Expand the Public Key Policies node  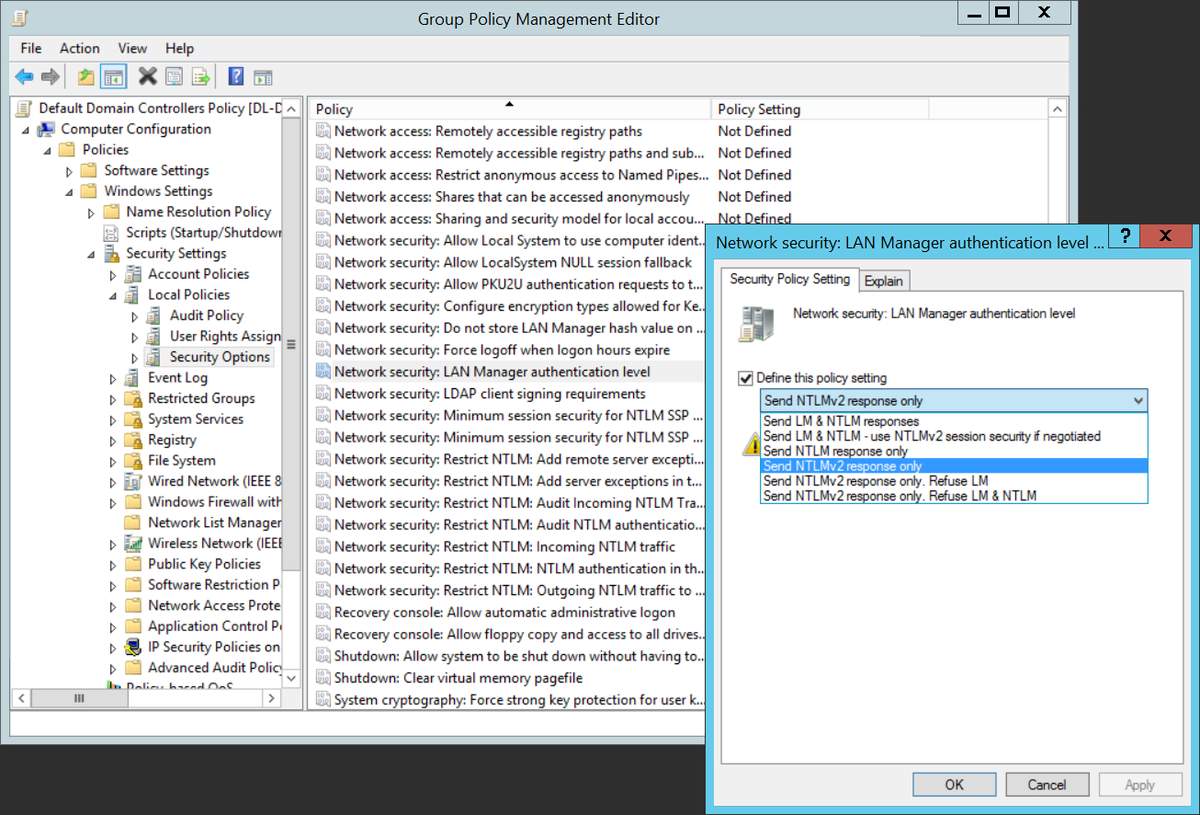113,565
